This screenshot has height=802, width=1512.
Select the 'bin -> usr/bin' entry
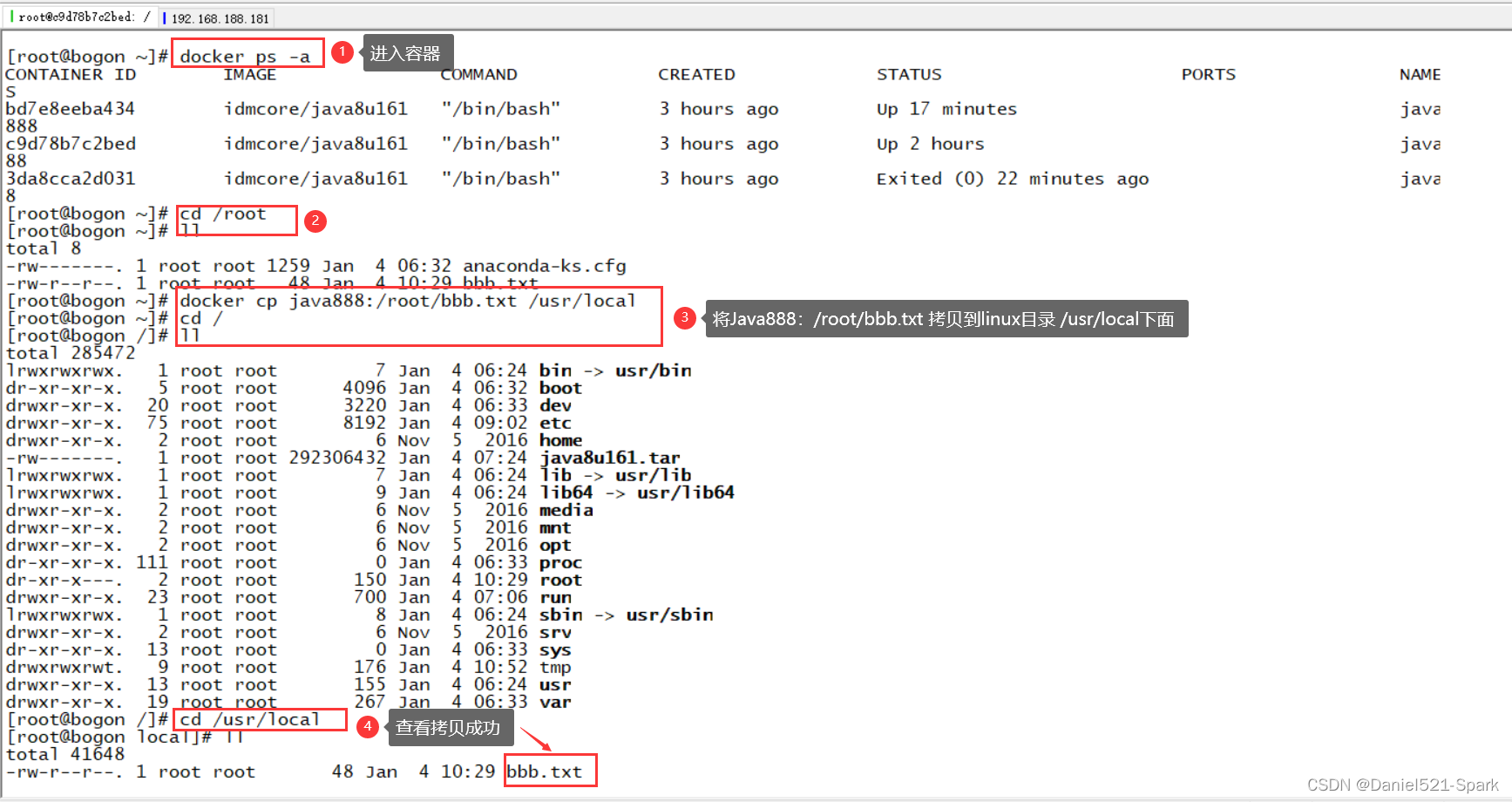coord(615,370)
